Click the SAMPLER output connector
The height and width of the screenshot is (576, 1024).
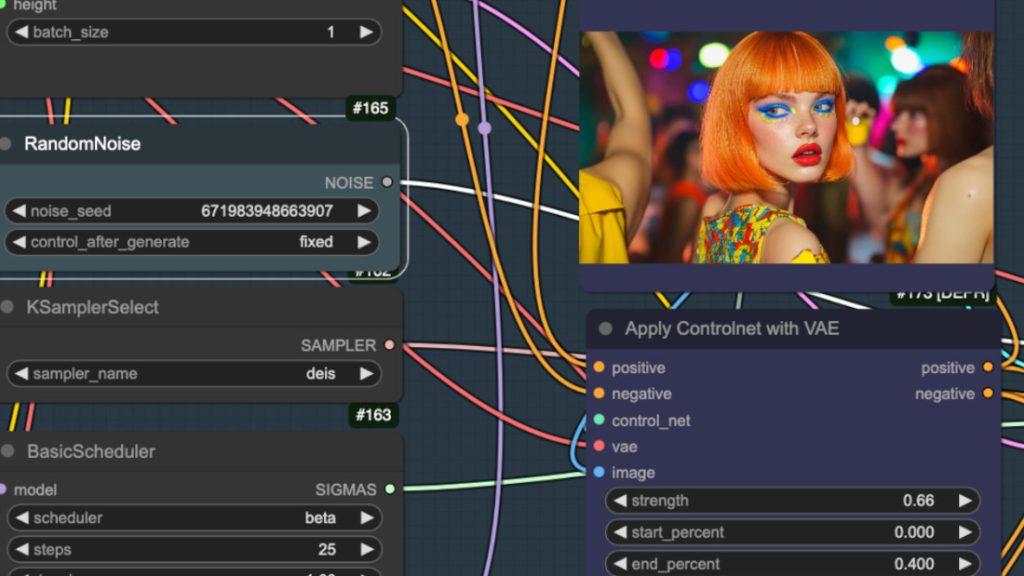(389, 345)
